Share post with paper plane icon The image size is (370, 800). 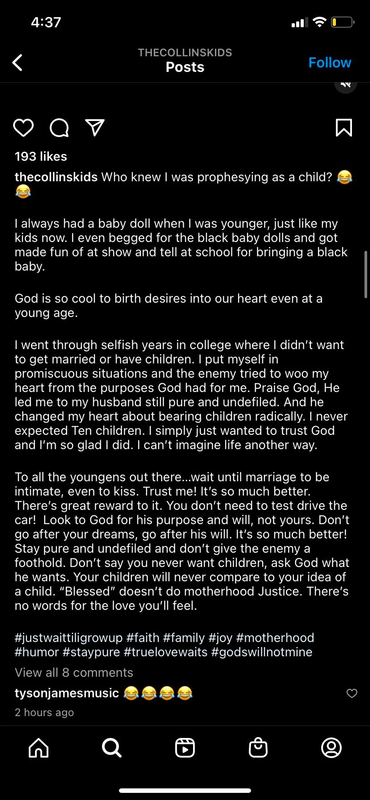tap(94, 127)
